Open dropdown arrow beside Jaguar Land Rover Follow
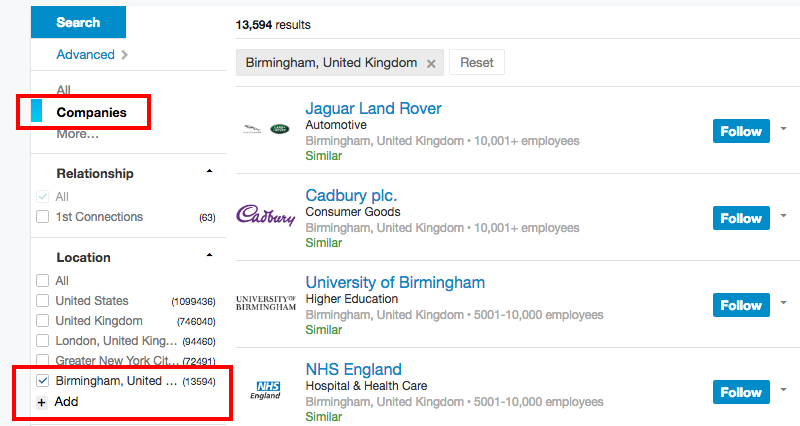 point(783,129)
